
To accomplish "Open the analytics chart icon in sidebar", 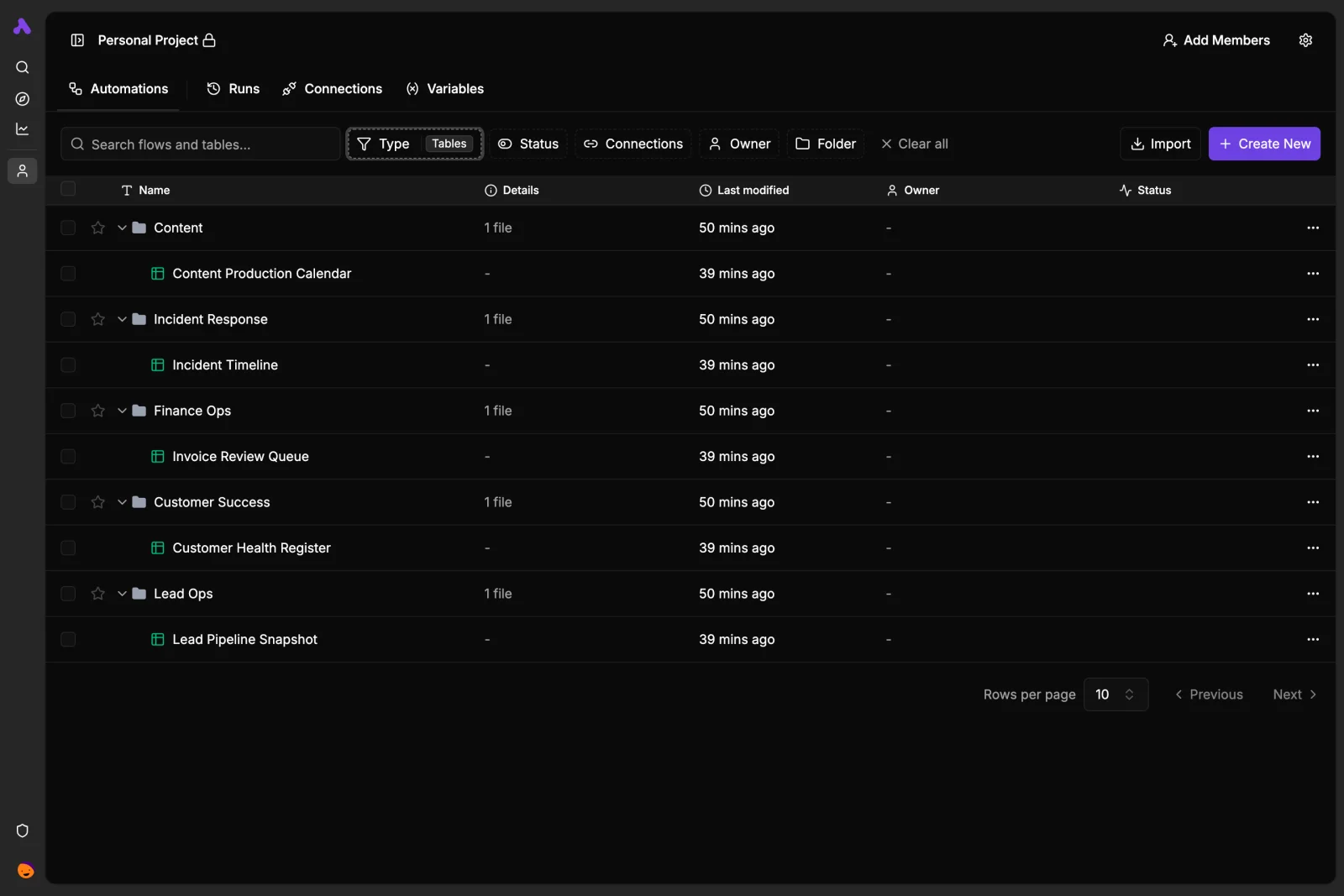I will click(23, 129).
